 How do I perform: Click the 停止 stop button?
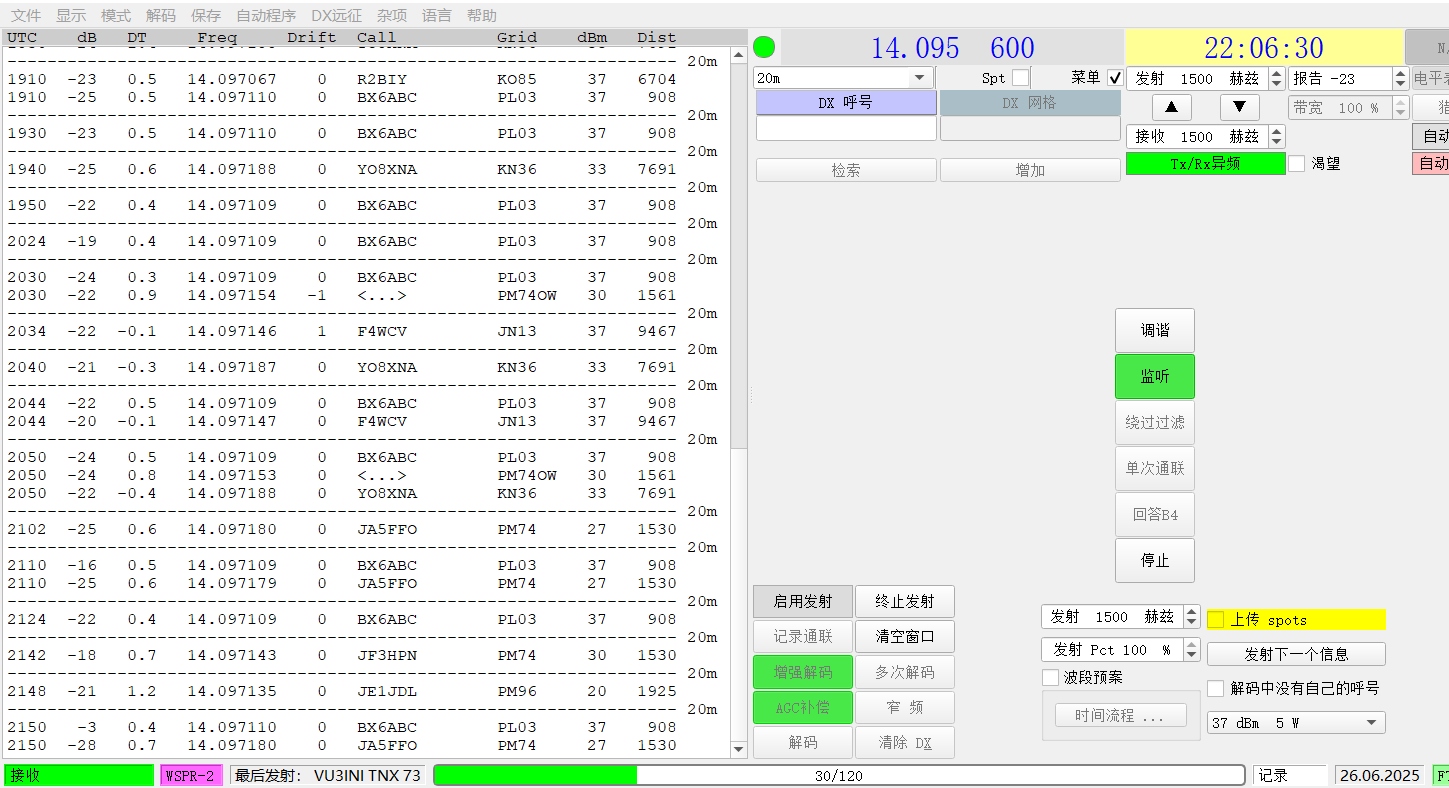click(x=1155, y=560)
